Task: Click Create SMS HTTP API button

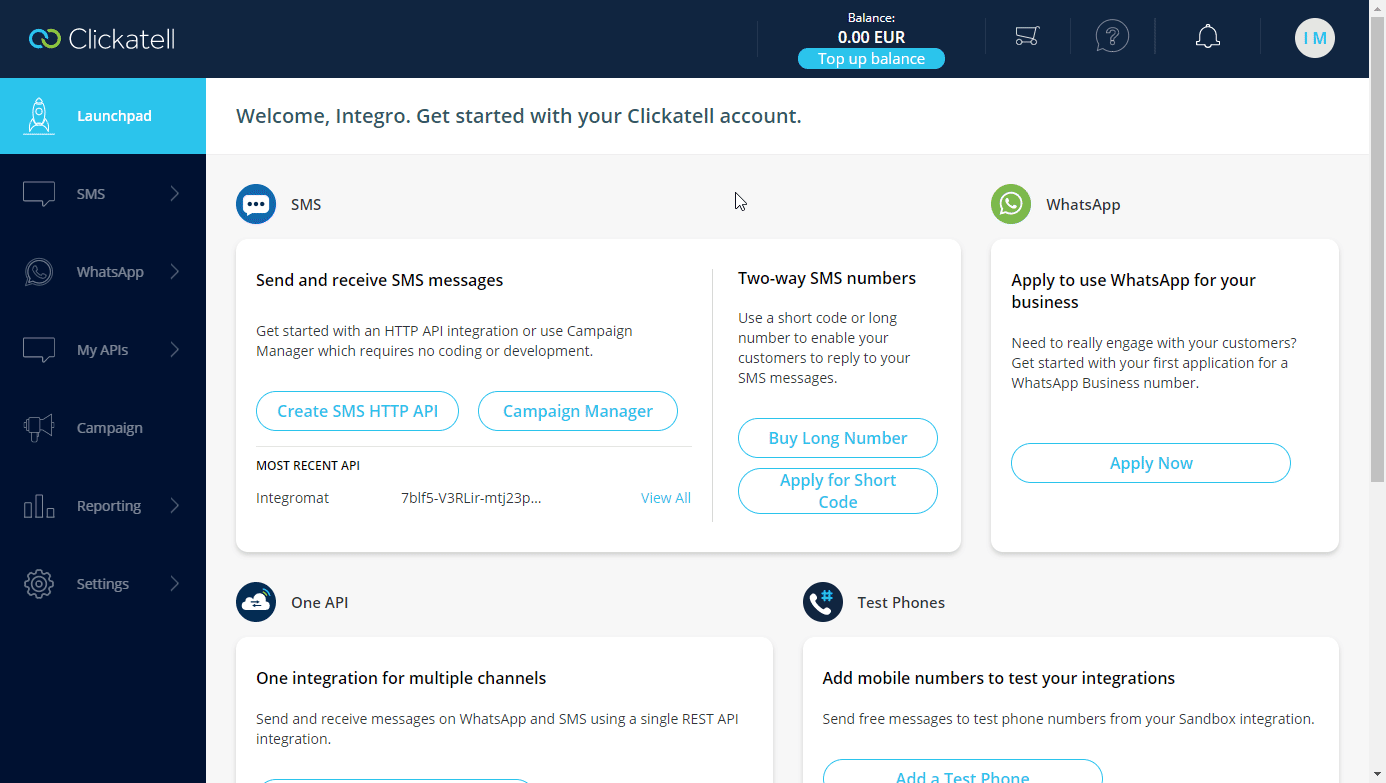Action: click(357, 411)
